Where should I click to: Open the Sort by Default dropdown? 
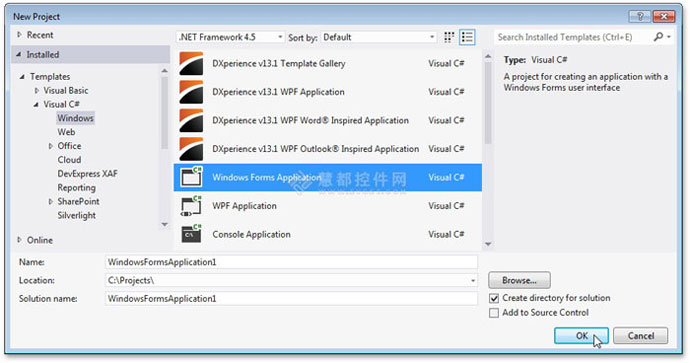pos(379,37)
